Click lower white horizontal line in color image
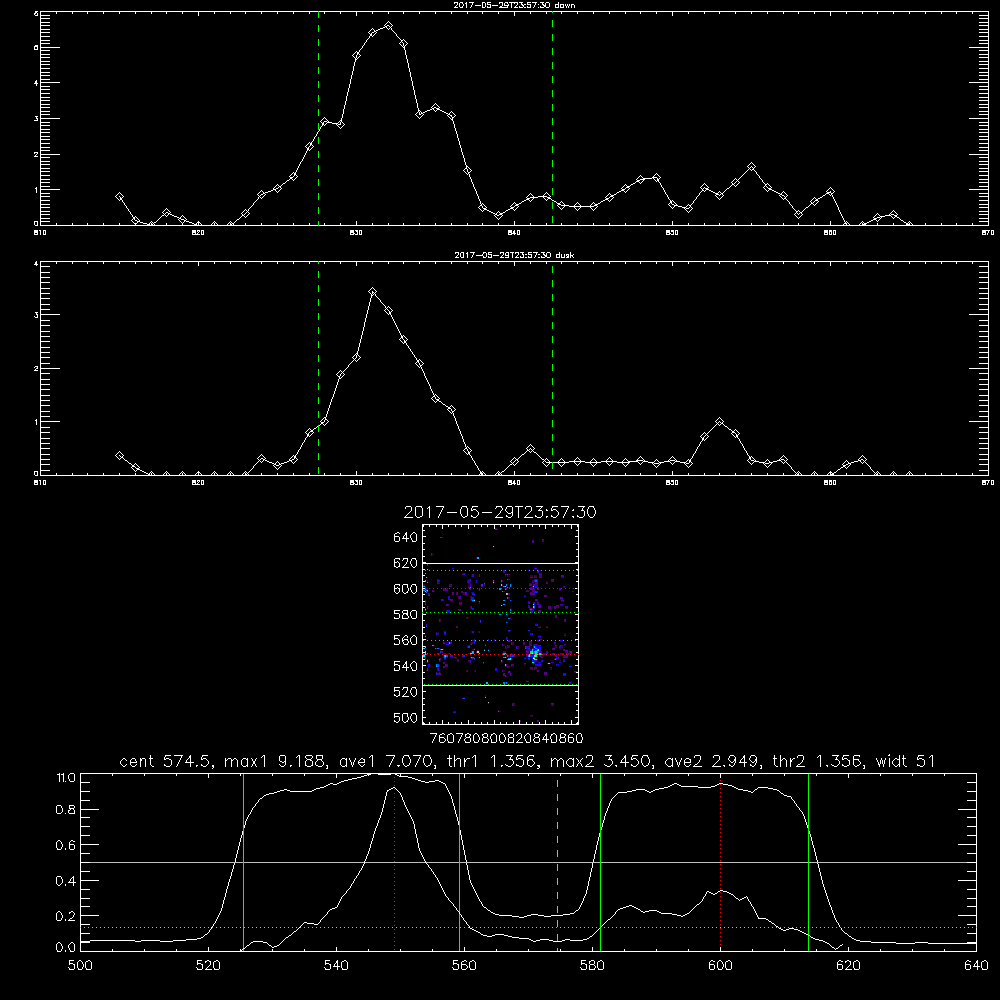 (500, 686)
